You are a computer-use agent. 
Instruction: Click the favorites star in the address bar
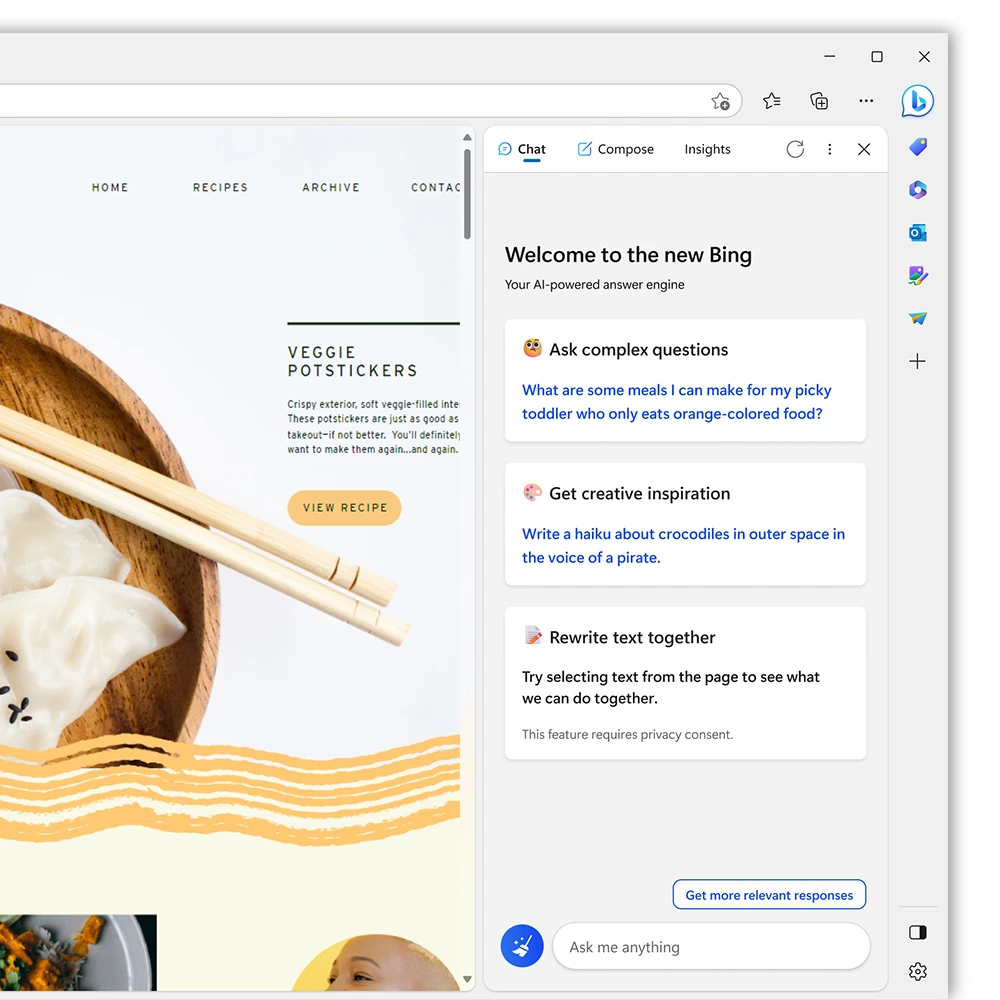pyautogui.click(x=721, y=101)
